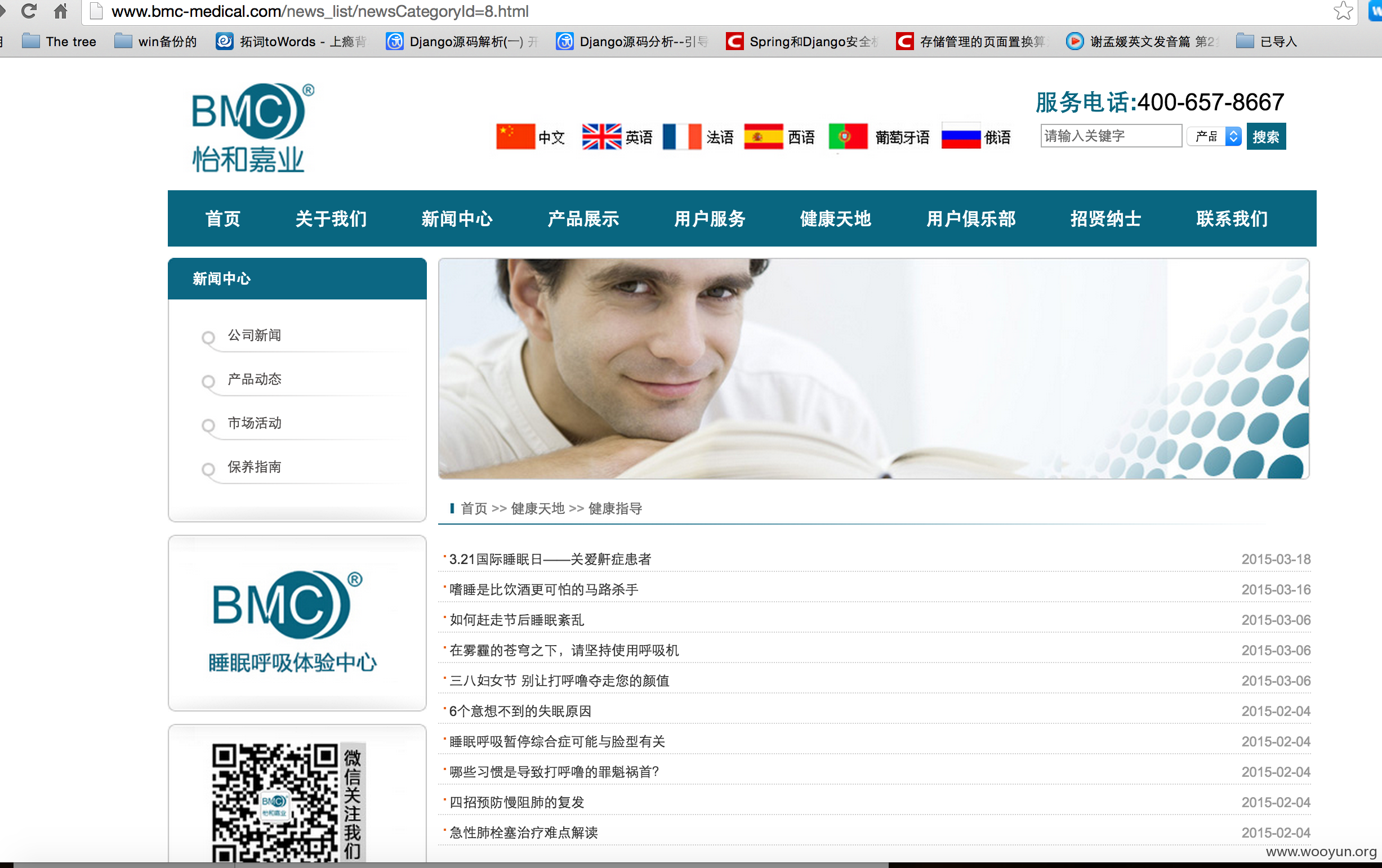Open the 新闻中心 navigation menu
This screenshot has height=868, width=1382.
pos(457,218)
